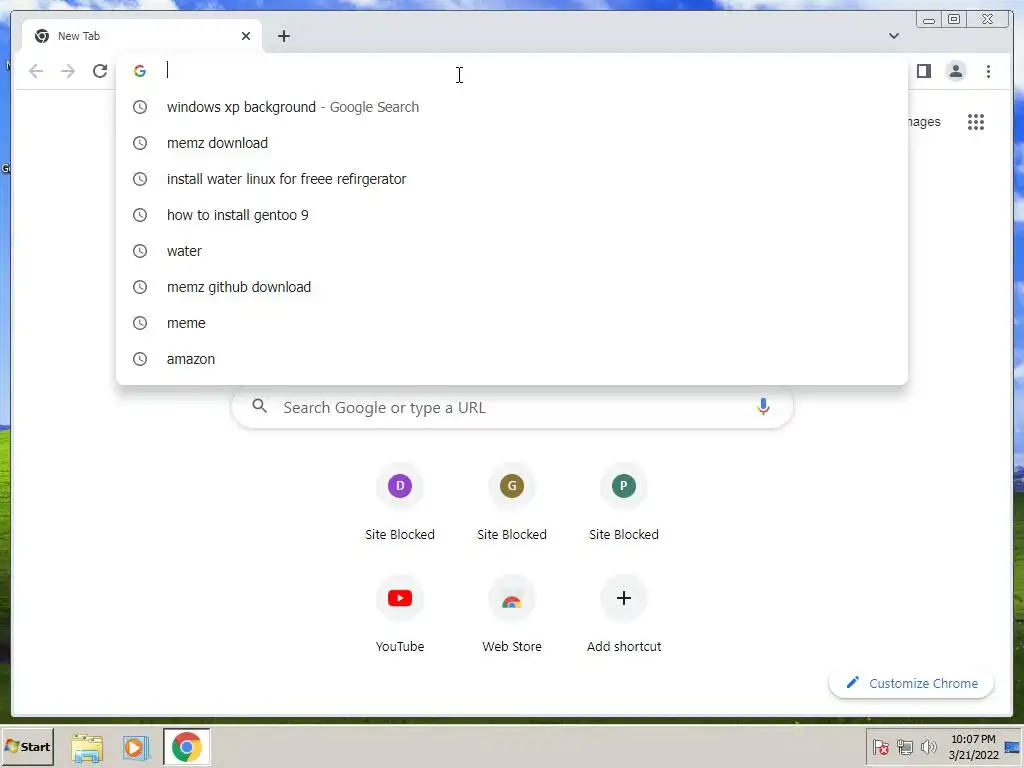This screenshot has width=1024, height=768.
Task: Start voice search with microphone icon
Action: pos(763,407)
